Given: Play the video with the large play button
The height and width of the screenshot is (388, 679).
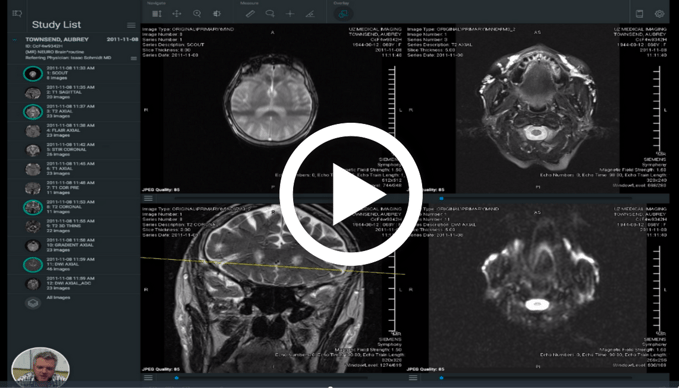Looking at the screenshot, I should point(350,194).
